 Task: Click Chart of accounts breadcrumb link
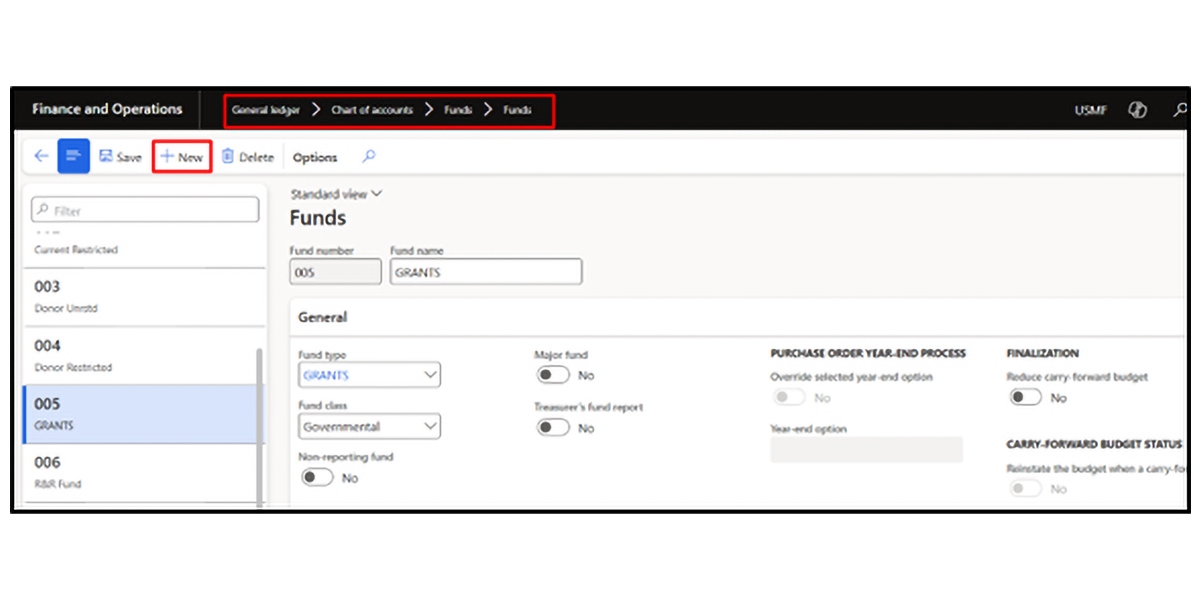pos(372,110)
